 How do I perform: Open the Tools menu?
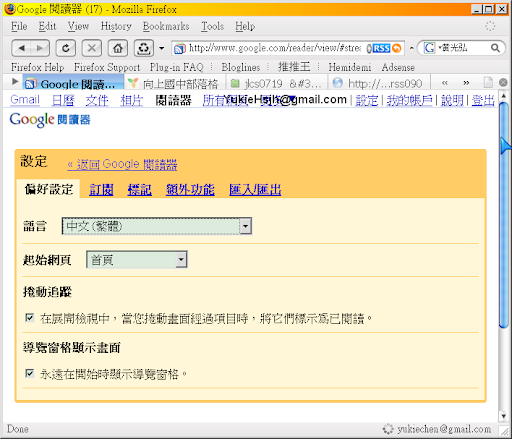click(x=212, y=26)
